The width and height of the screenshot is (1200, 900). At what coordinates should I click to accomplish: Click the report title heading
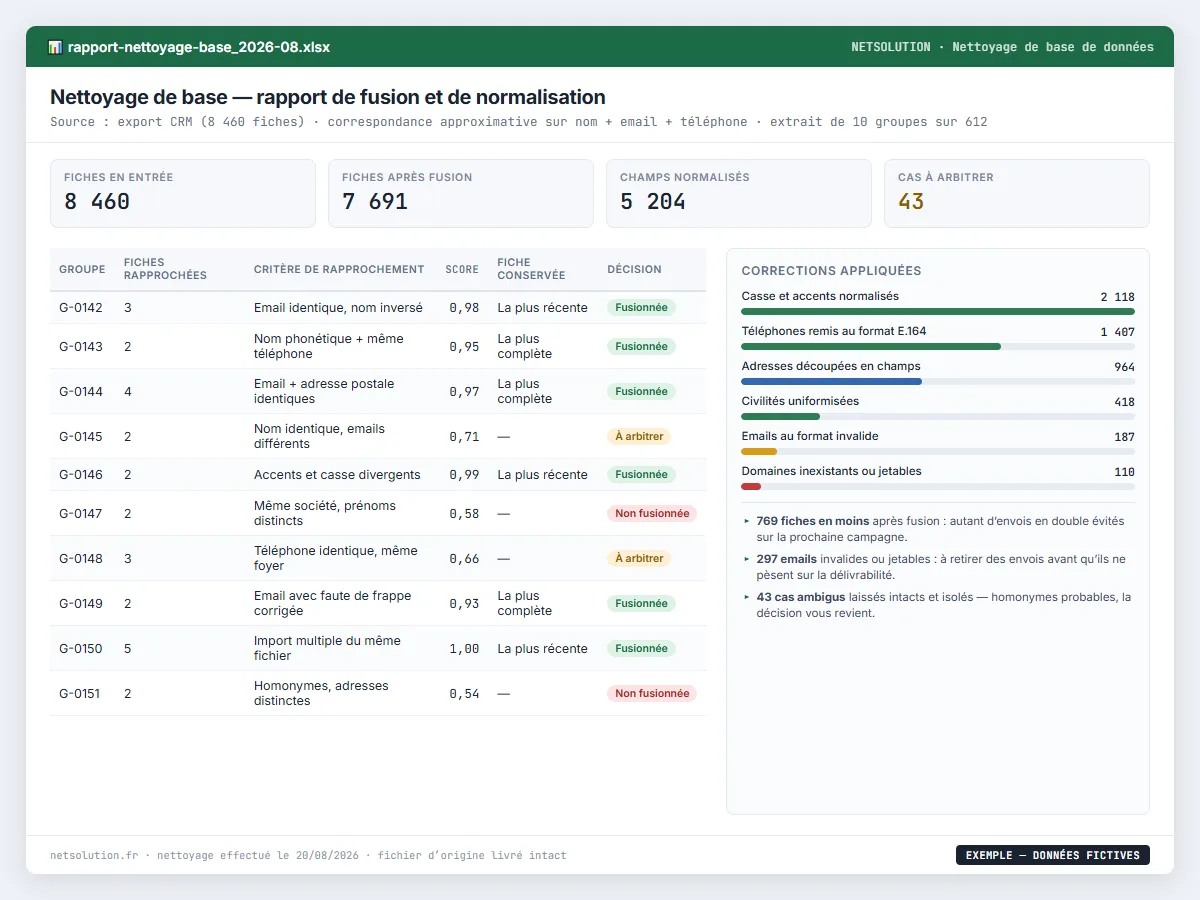pos(328,97)
